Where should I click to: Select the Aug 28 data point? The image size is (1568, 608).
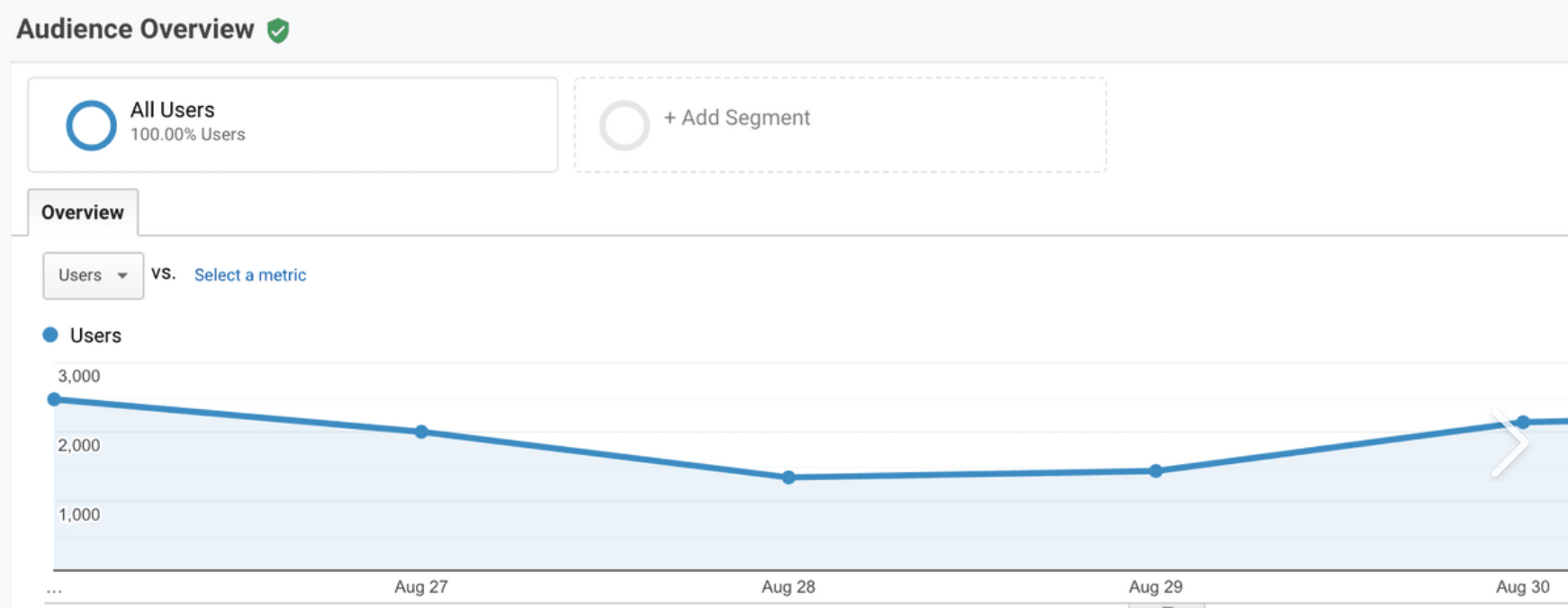789,478
